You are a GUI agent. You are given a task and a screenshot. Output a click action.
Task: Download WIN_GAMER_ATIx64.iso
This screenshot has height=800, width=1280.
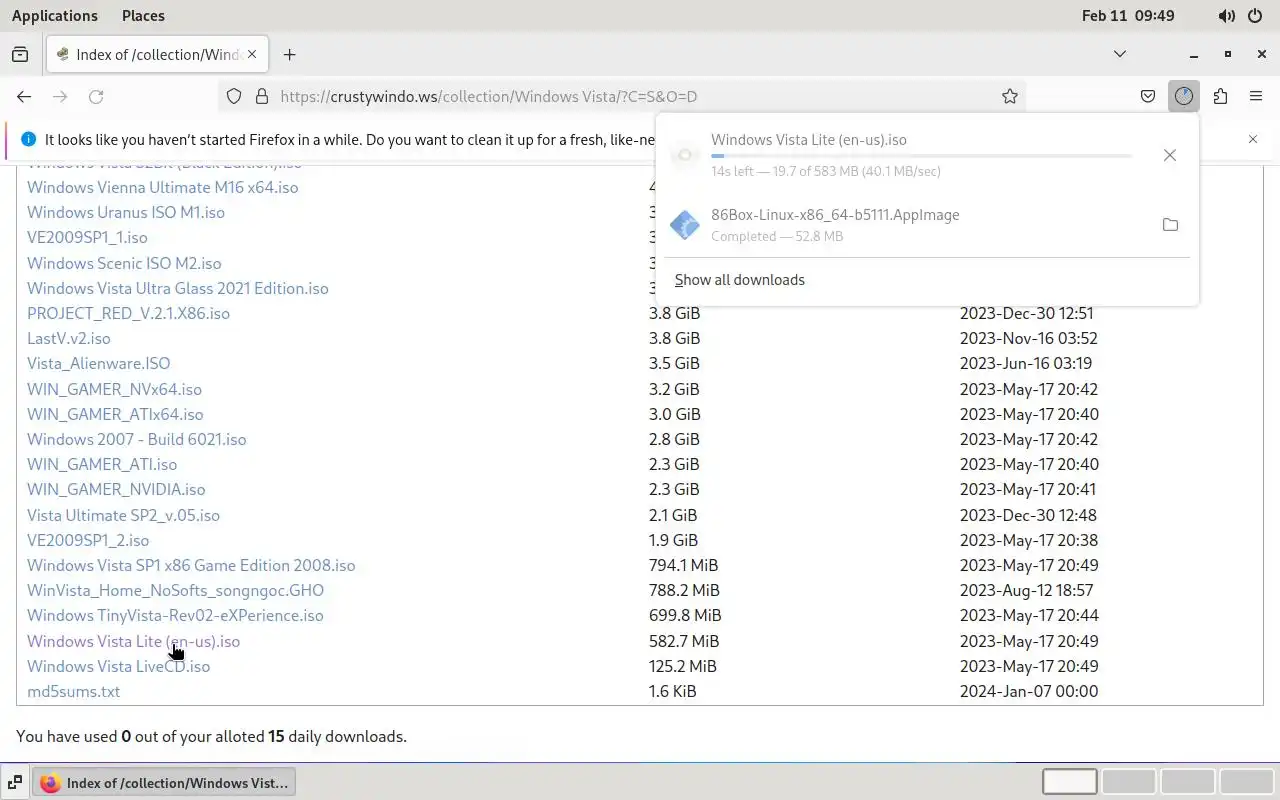tap(115, 414)
